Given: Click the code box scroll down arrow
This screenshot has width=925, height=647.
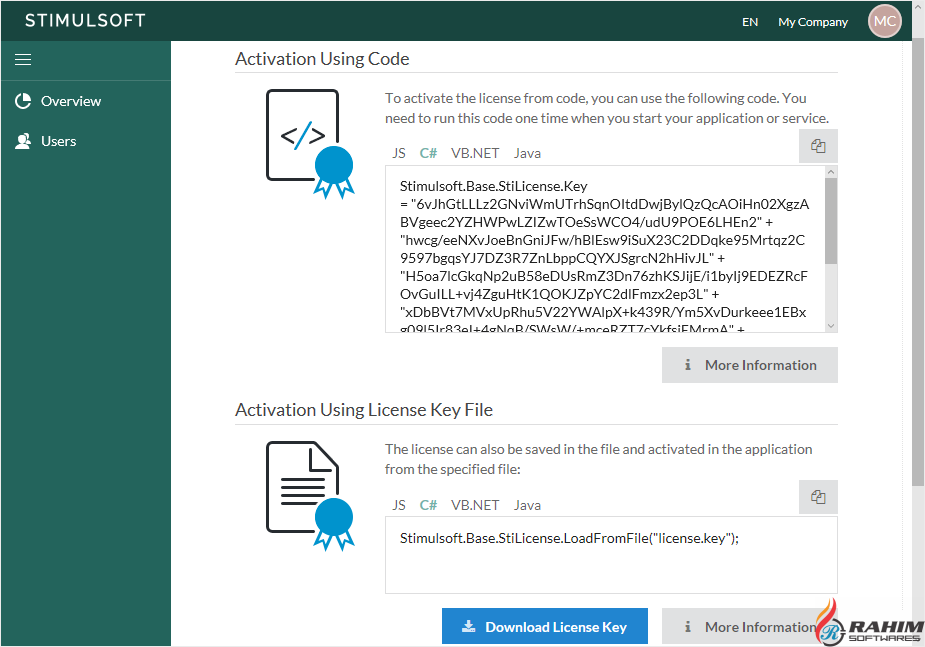Looking at the screenshot, I should coord(831,326).
